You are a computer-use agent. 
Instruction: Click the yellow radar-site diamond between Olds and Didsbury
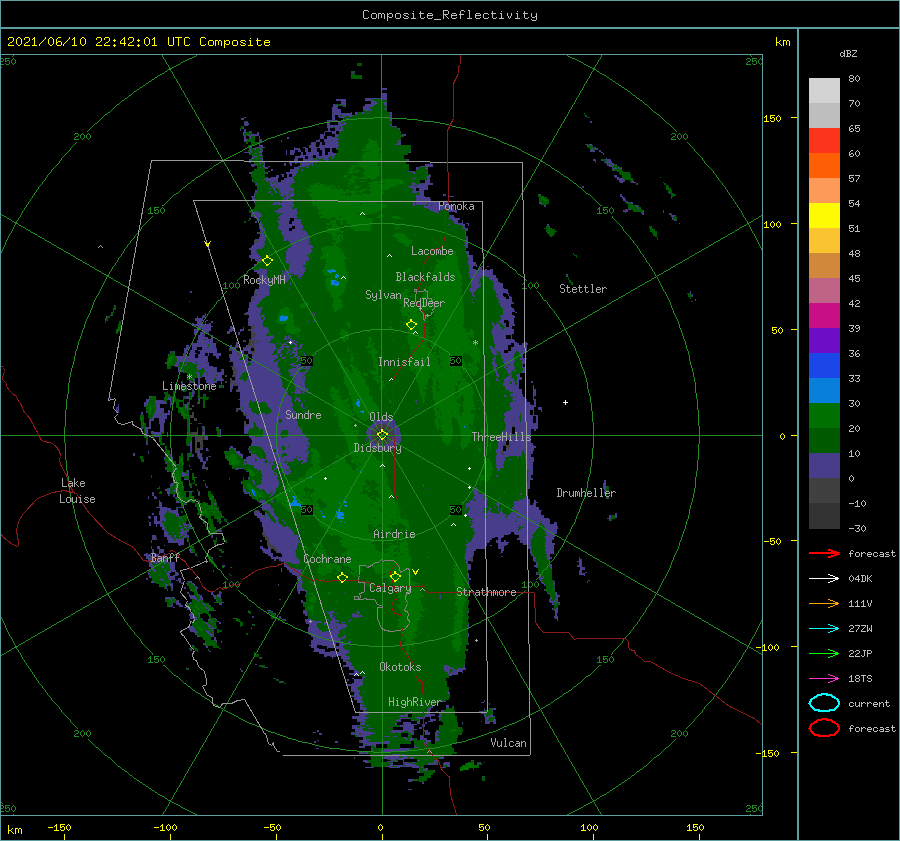382,435
